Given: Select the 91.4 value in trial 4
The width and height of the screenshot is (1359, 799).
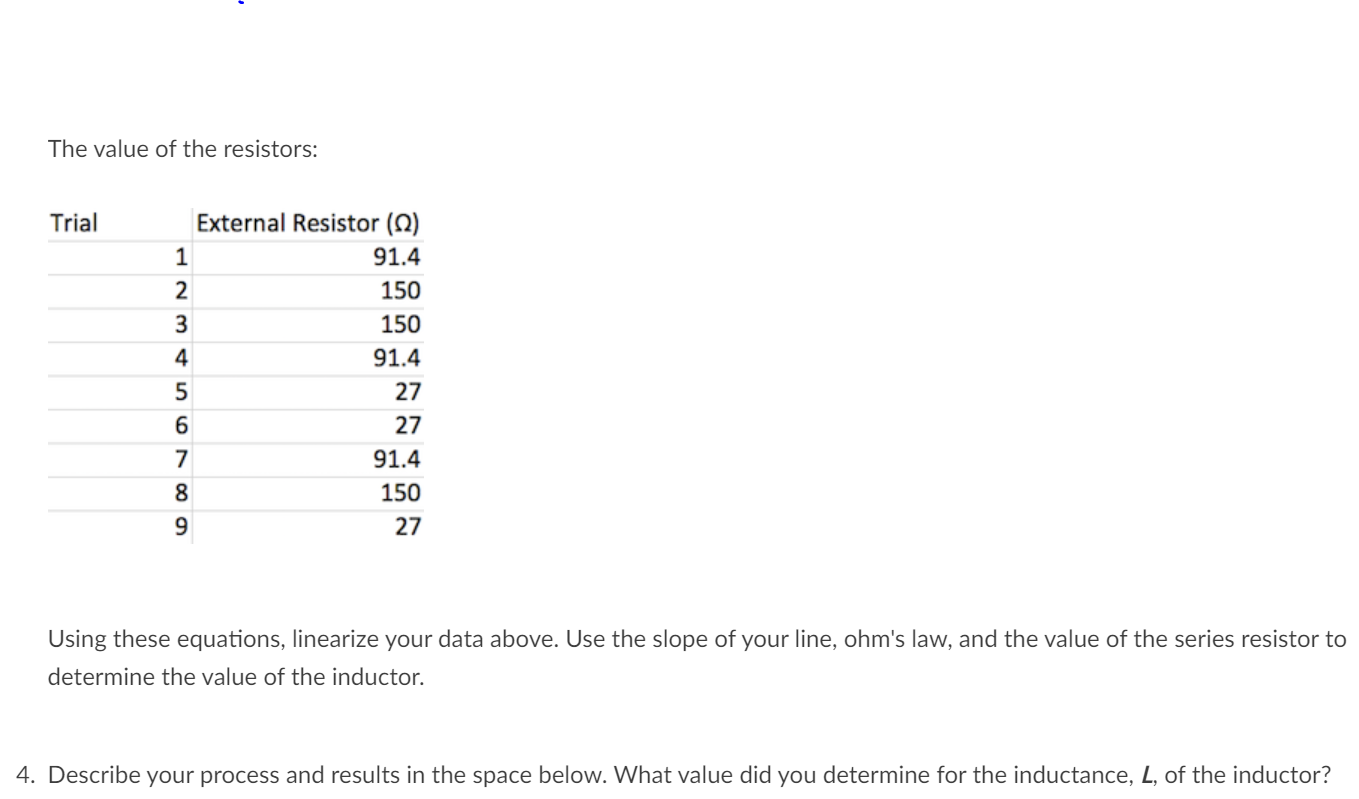Looking at the screenshot, I should [397, 358].
